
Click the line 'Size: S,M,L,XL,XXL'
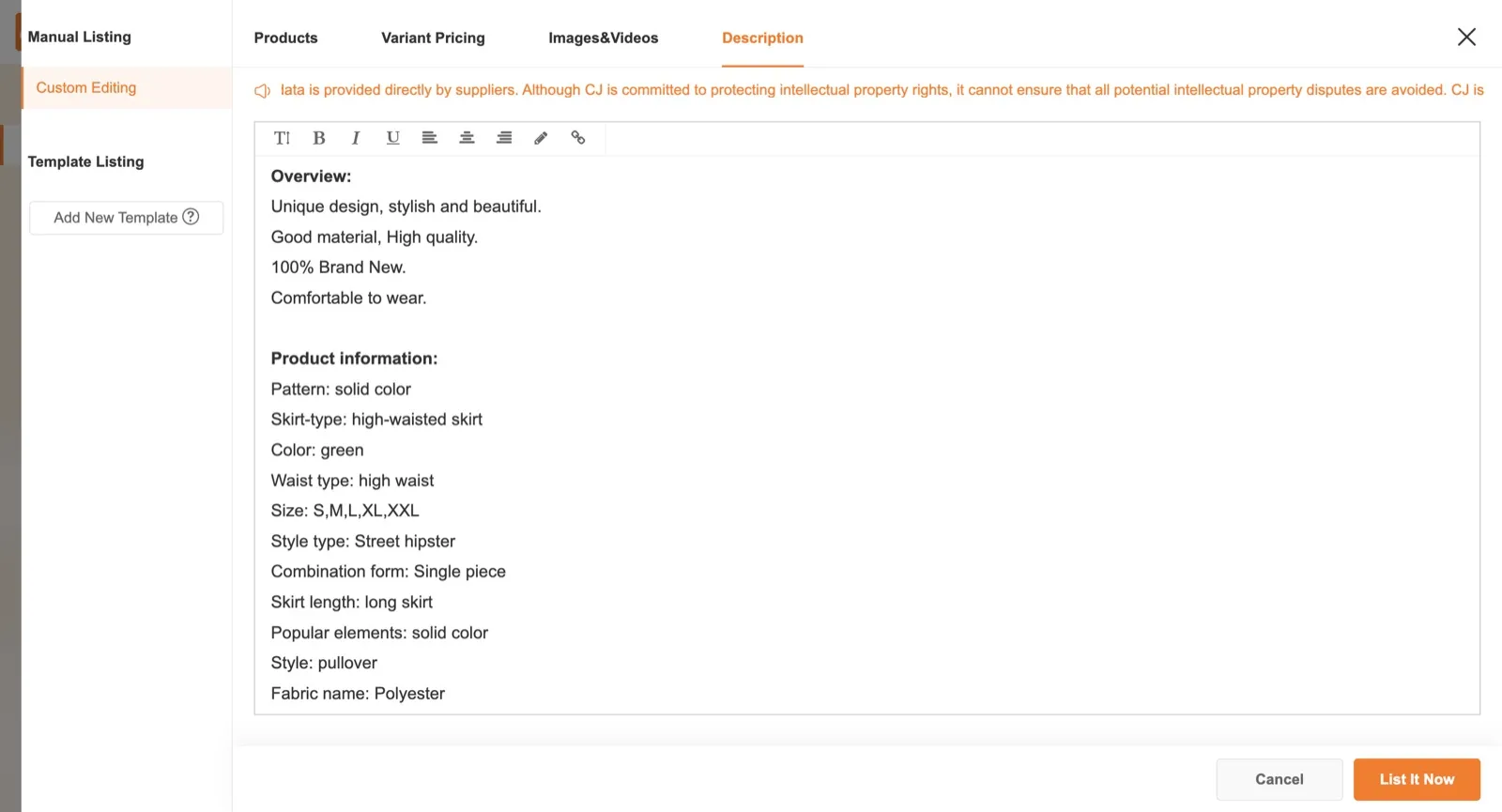[x=345, y=511]
